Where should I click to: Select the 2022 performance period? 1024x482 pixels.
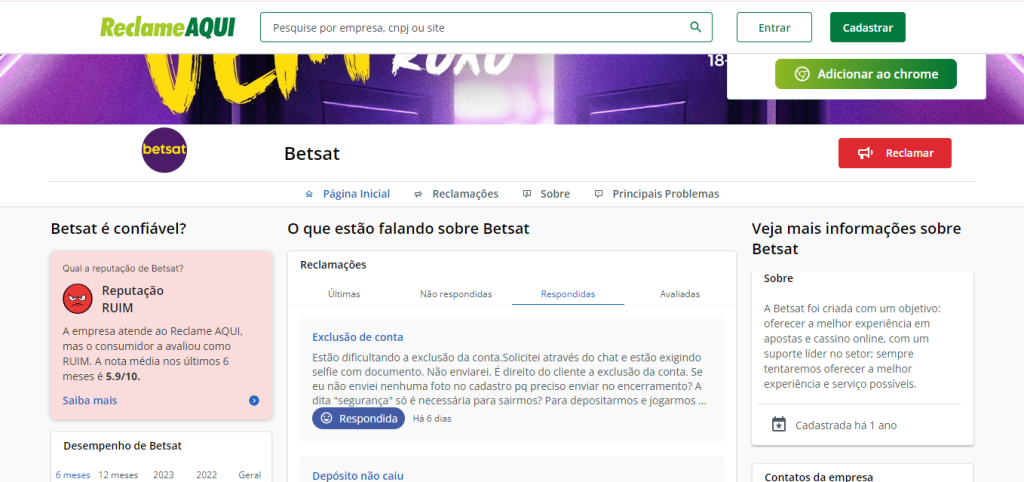pos(206,475)
